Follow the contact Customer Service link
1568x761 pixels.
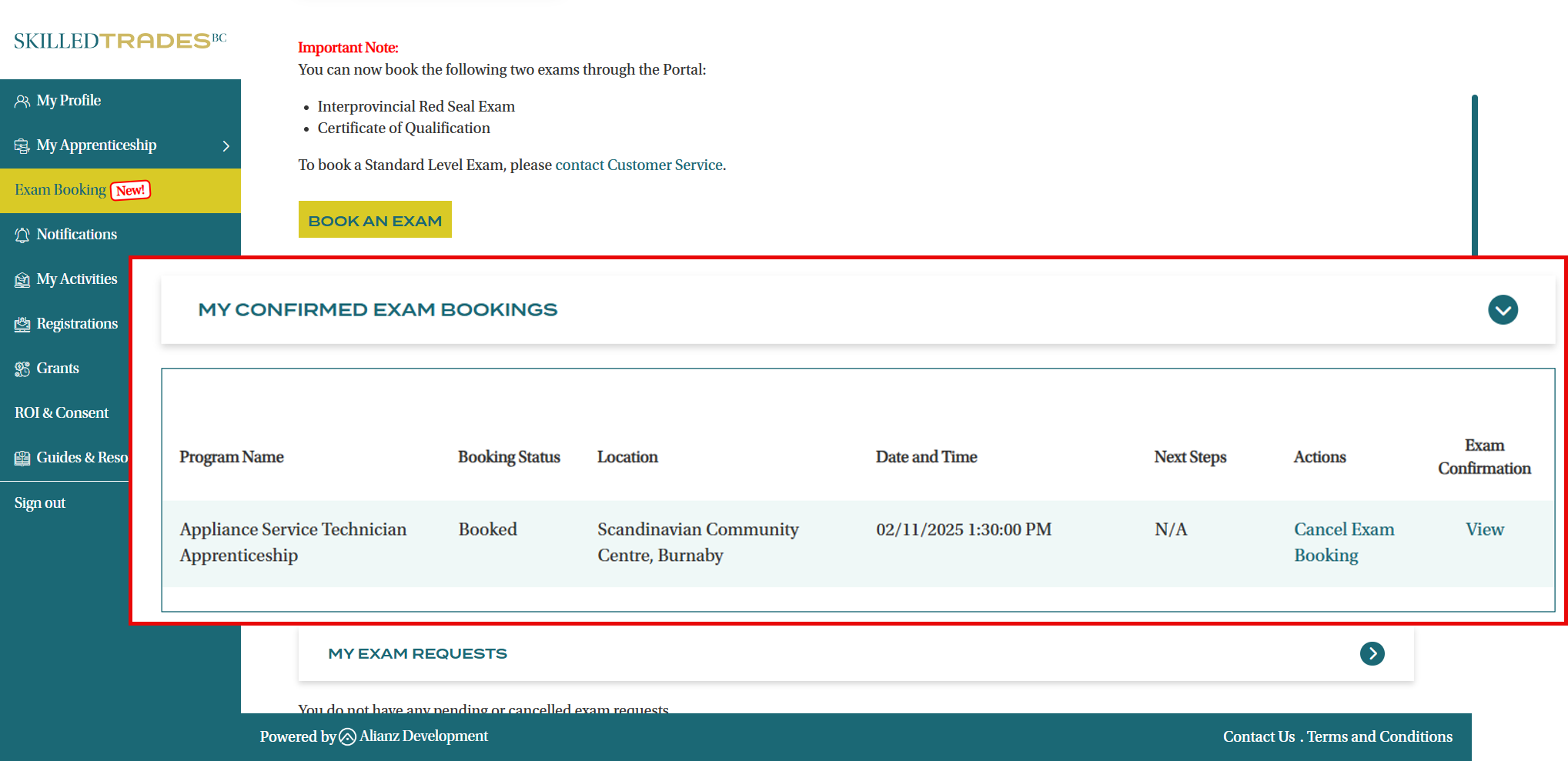[638, 165]
